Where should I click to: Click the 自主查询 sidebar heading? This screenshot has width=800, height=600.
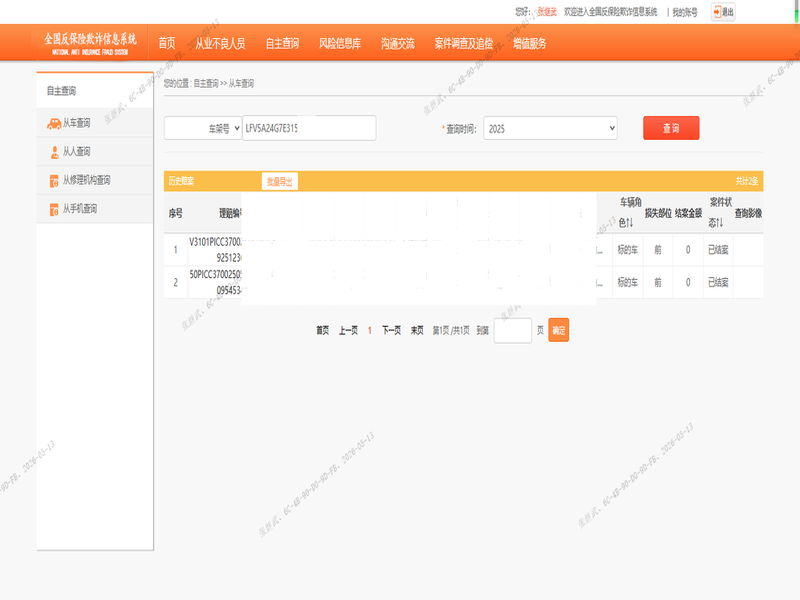pyautogui.click(x=62, y=91)
